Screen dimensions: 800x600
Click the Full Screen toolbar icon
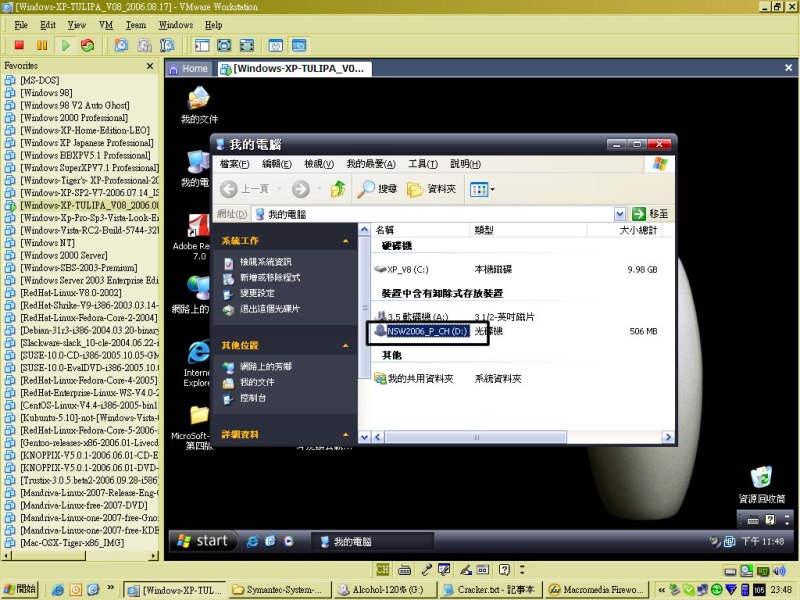224,45
